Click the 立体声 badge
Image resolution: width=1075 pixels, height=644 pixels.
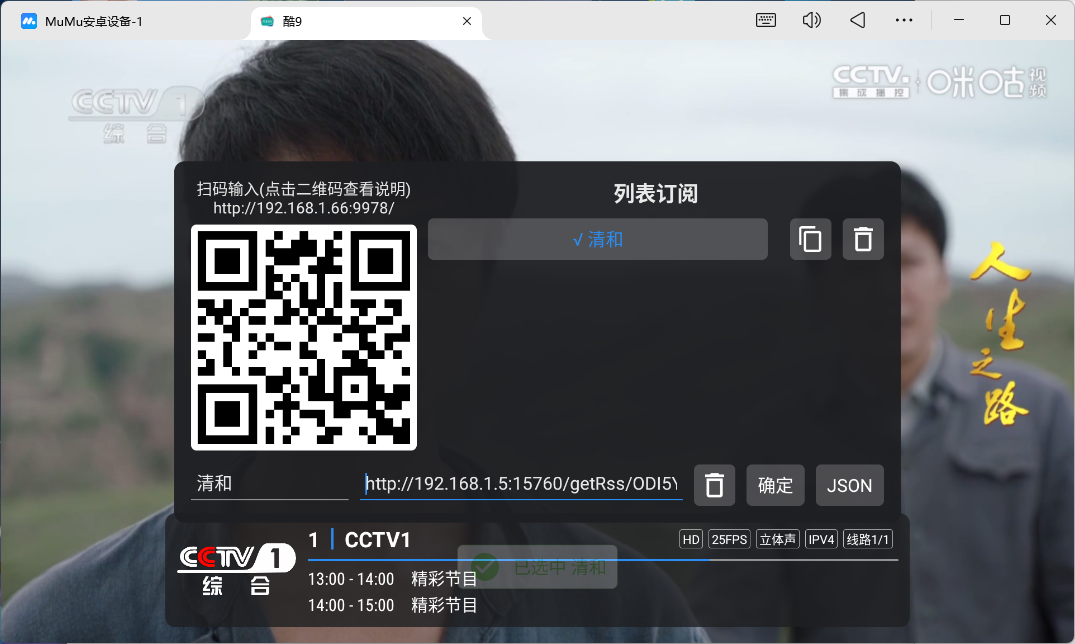pyautogui.click(x=777, y=540)
